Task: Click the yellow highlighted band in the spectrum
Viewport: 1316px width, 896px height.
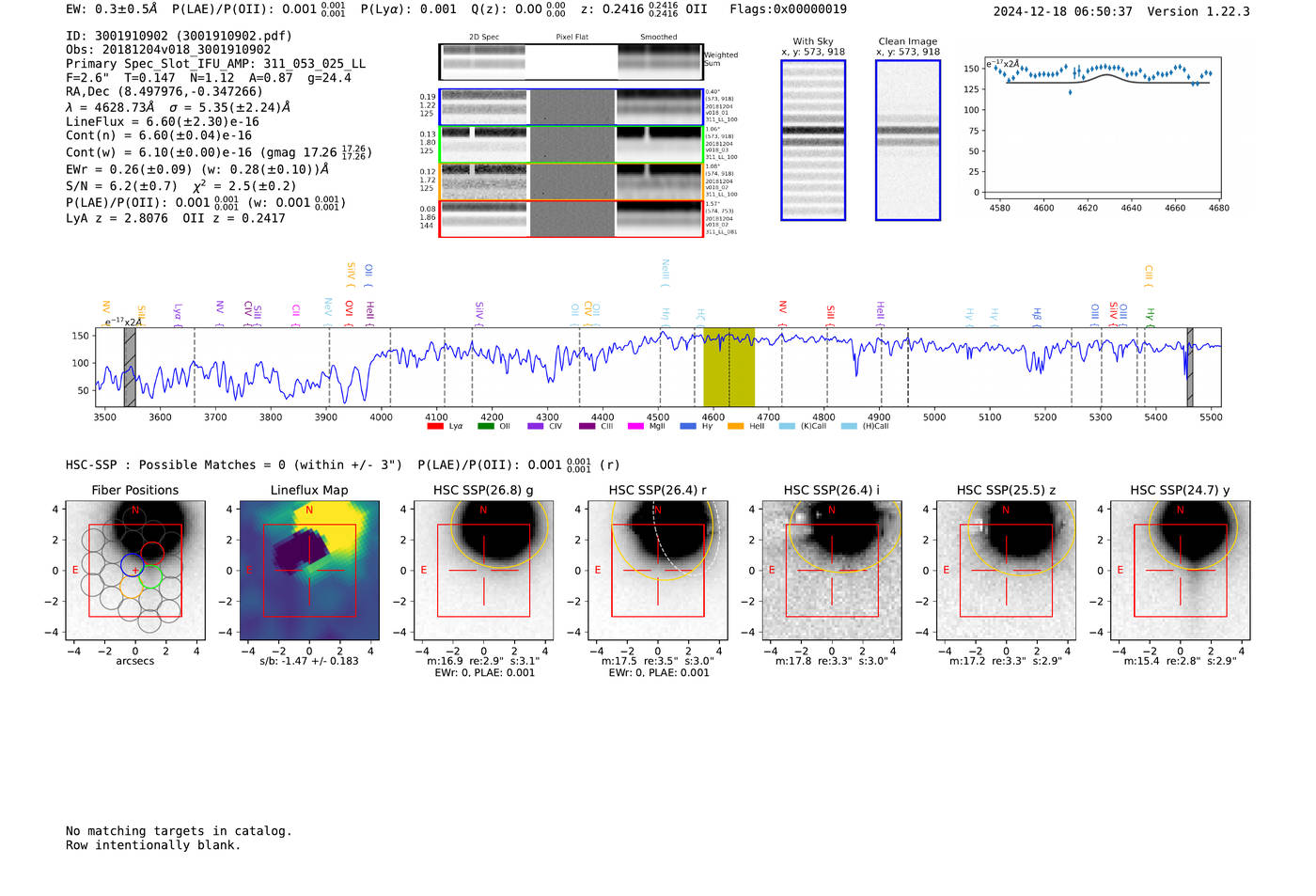Action: pyautogui.click(x=728, y=367)
